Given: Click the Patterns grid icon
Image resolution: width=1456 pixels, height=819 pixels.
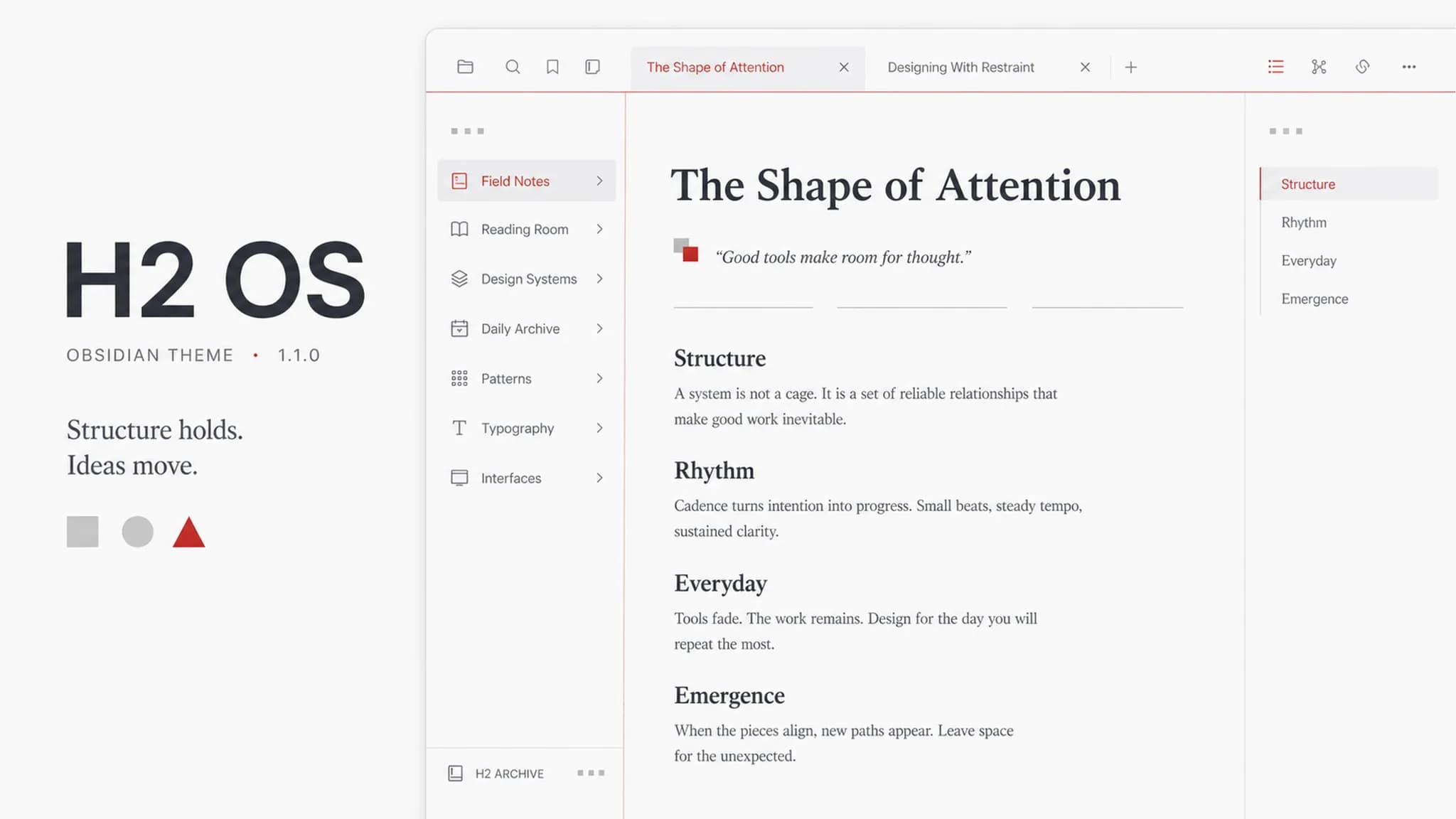Looking at the screenshot, I should (x=459, y=378).
